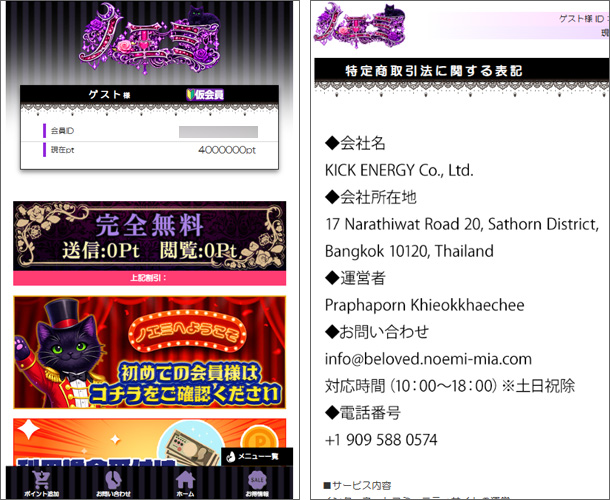Click the ノエミ logo on the left screen

point(148,40)
